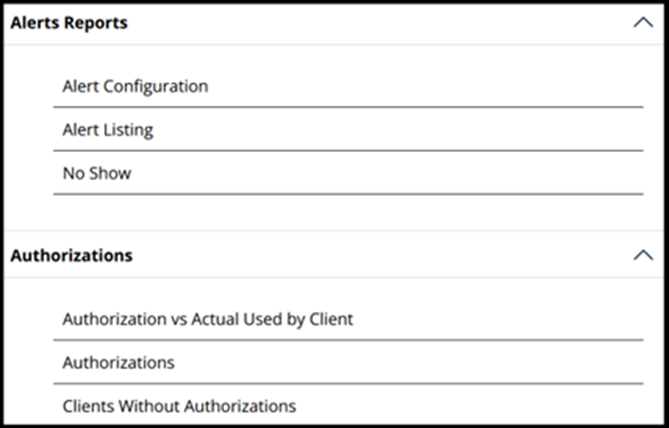The height and width of the screenshot is (428, 669).
Task: Collapse the Alerts Reports section chevron
Action: 643,22
